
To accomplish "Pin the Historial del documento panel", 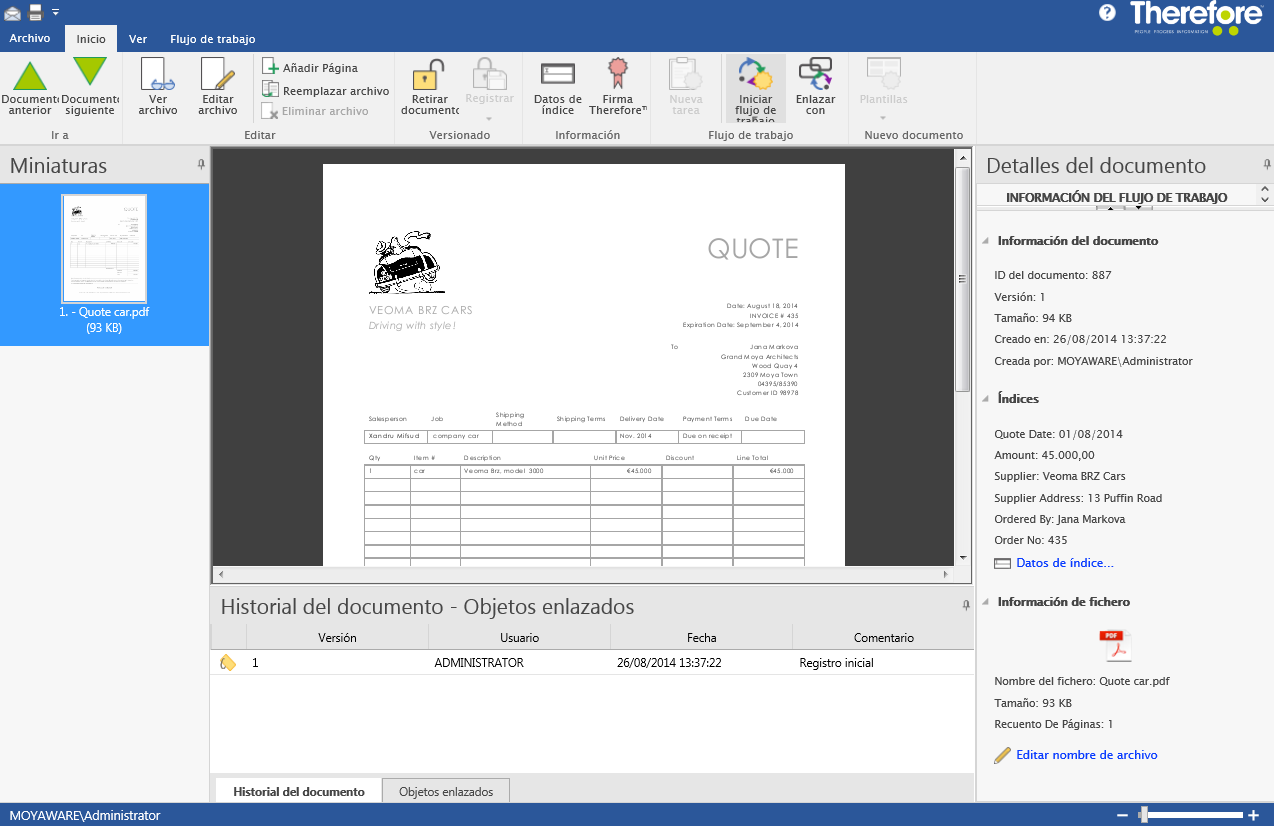I will pyautogui.click(x=966, y=606).
